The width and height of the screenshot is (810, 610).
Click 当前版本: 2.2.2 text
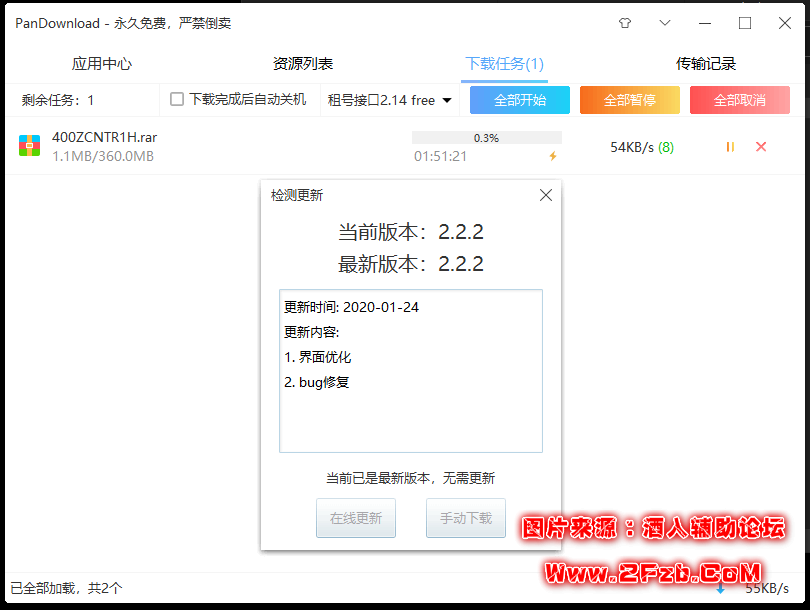tap(411, 232)
